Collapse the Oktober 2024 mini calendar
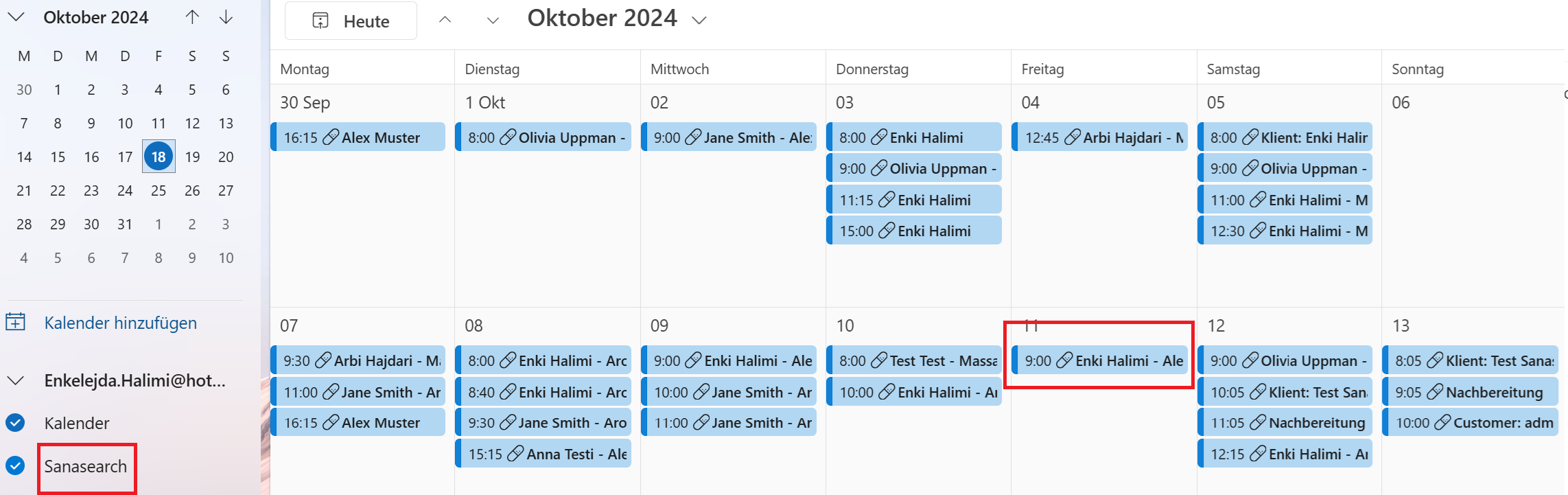This screenshot has height=495, width=1568. coord(16,17)
